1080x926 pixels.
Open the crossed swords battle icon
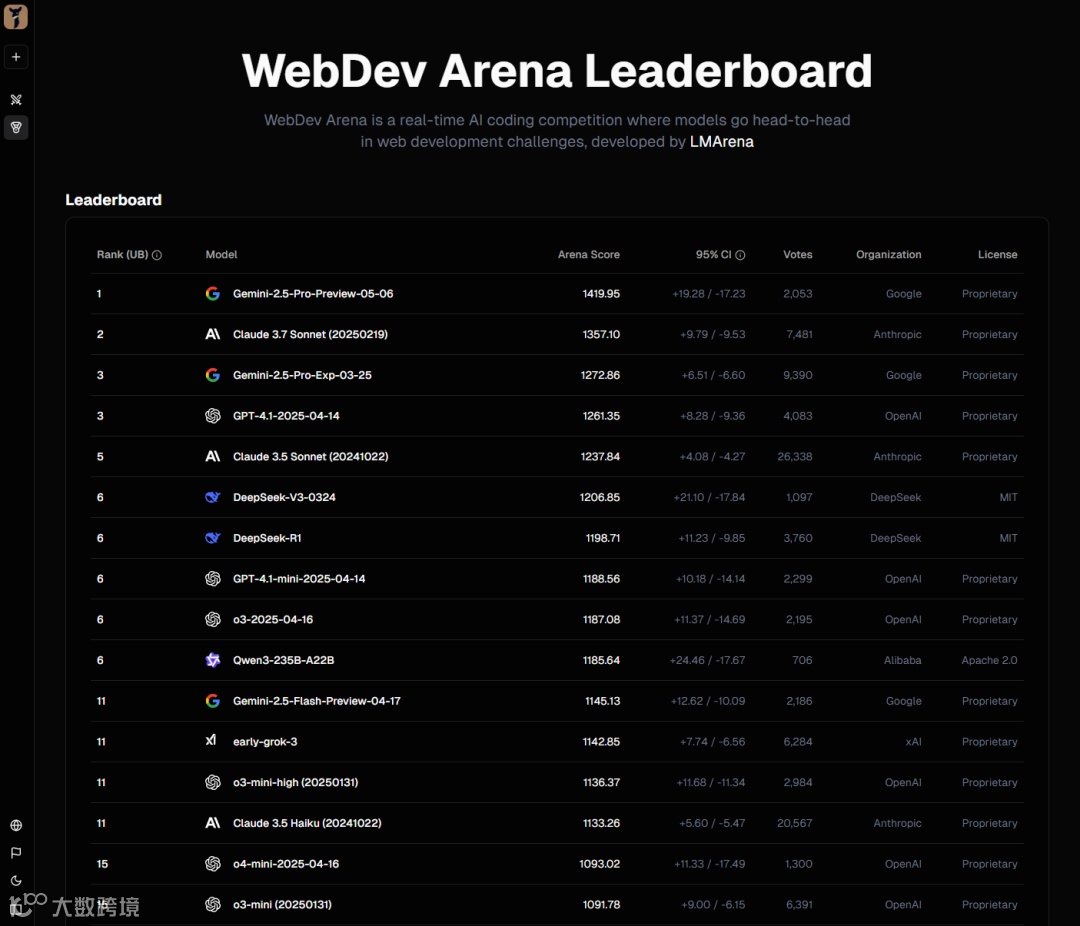16,100
